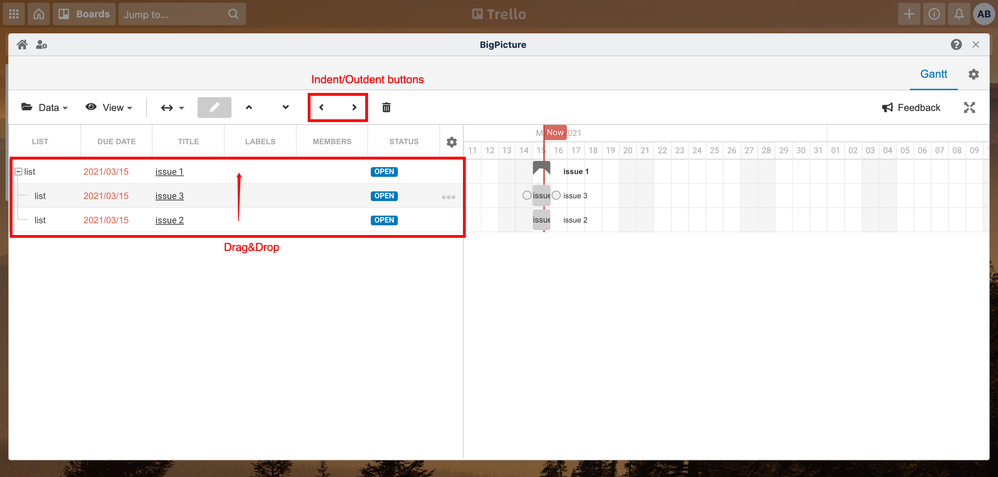Click the plus create button in header
The image size is (998, 477).
point(909,14)
